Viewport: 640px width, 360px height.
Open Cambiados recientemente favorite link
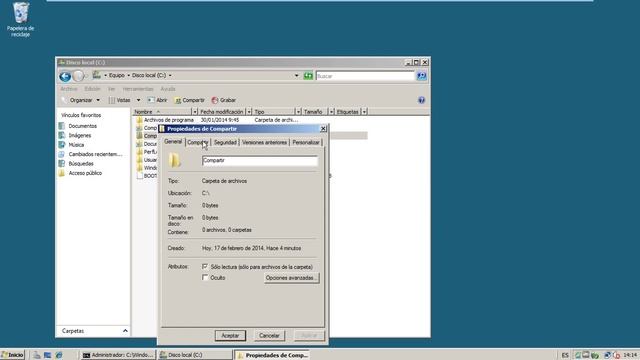click(95, 154)
